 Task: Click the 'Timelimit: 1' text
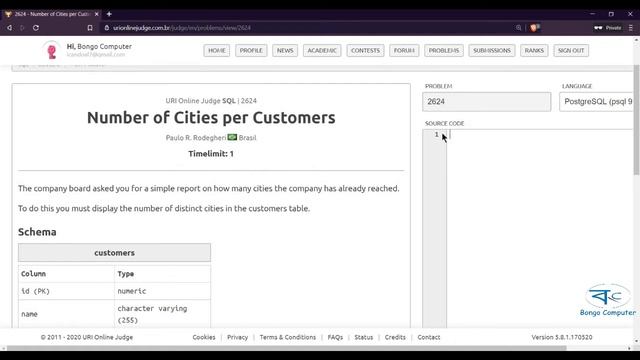point(211,154)
